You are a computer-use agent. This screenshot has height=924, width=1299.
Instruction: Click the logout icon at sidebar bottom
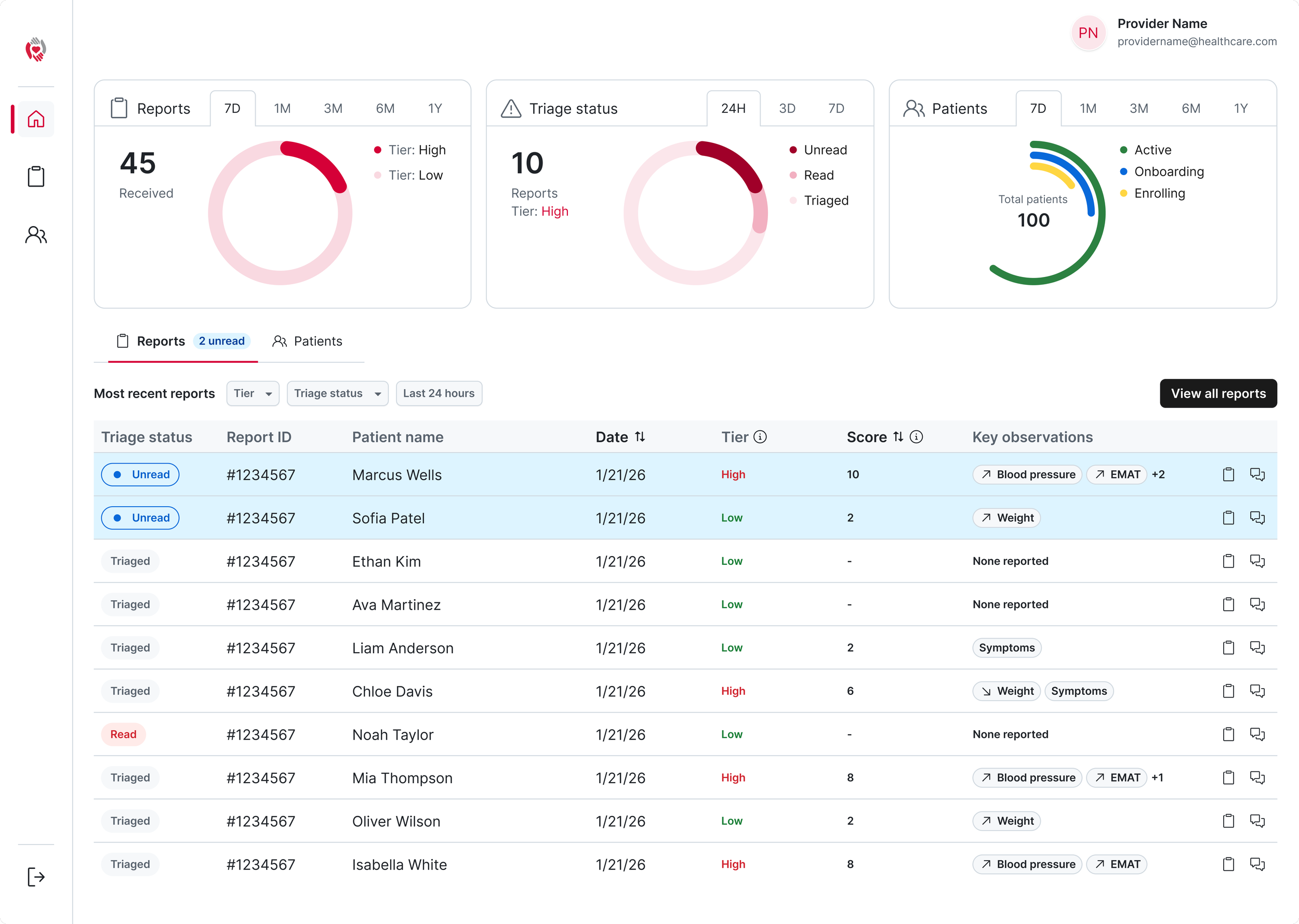point(36,877)
